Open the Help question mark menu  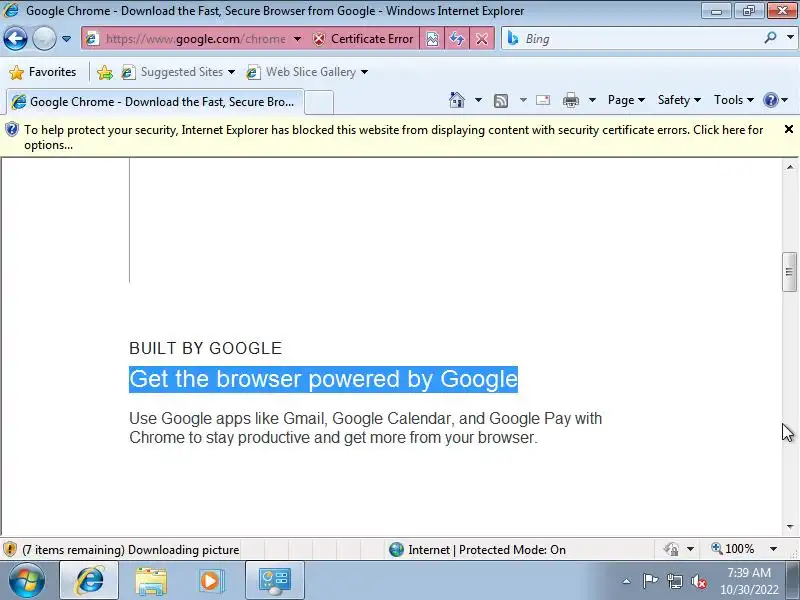pos(776,100)
